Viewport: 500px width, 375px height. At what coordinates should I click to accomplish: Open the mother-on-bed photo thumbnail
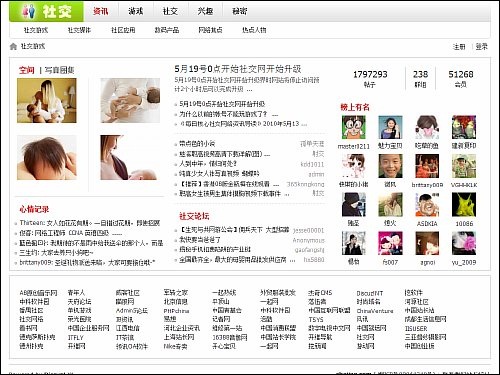click(47, 100)
